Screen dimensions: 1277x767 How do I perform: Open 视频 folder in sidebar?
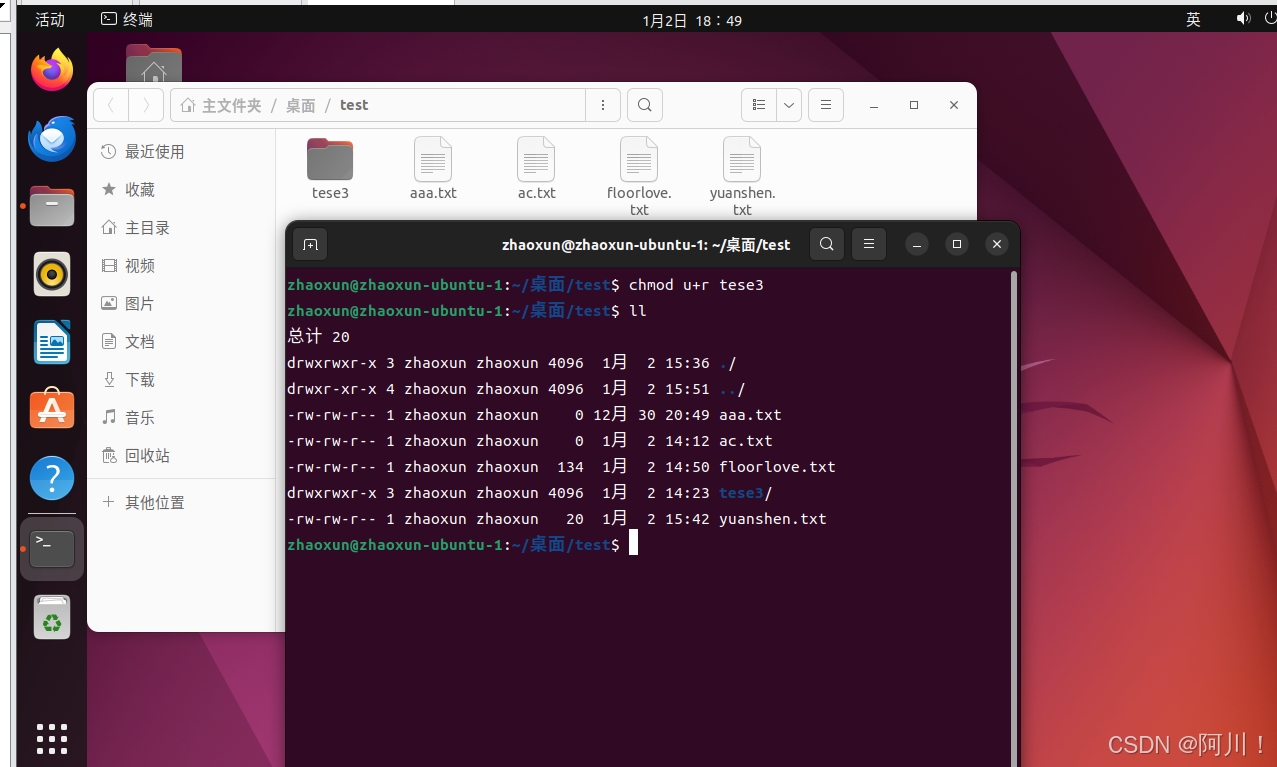point(181,265)
